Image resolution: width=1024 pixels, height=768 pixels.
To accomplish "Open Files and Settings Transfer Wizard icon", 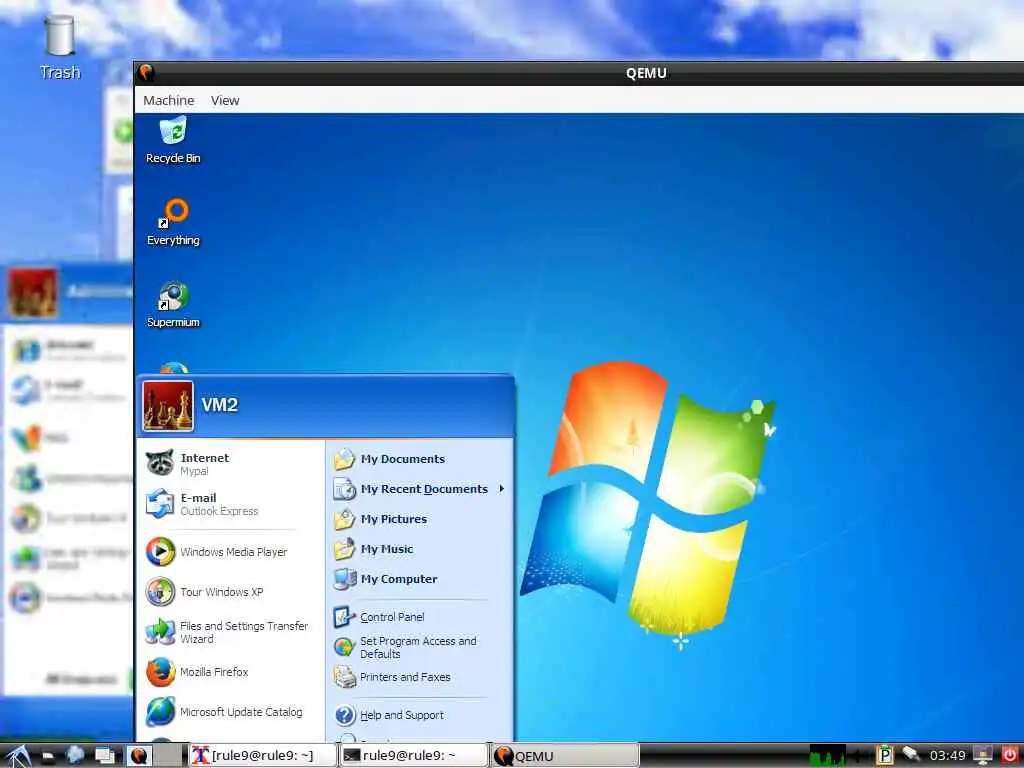I will (x=160, y=632).
